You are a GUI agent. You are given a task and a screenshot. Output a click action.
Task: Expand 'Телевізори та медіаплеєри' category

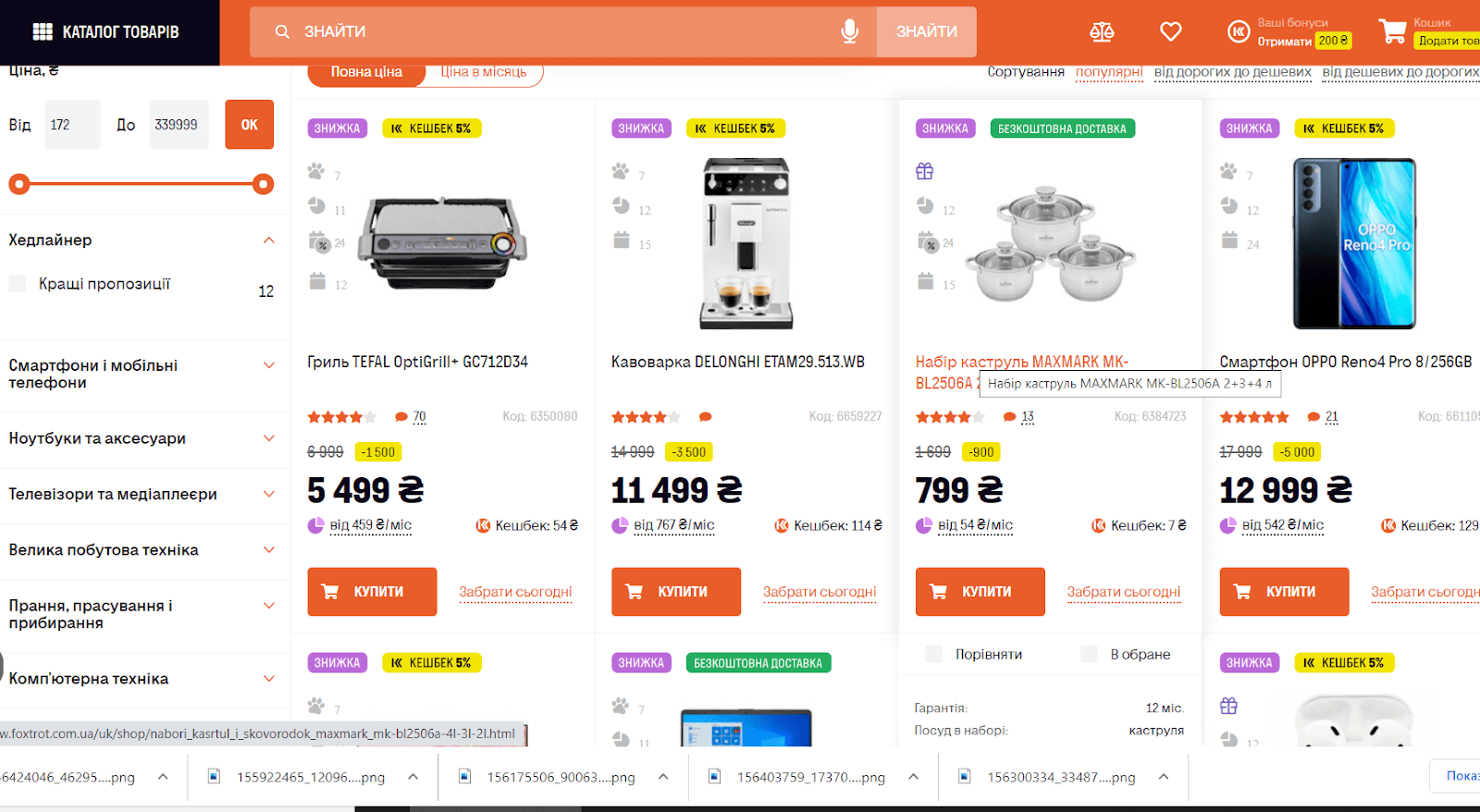tap(269, 494)
